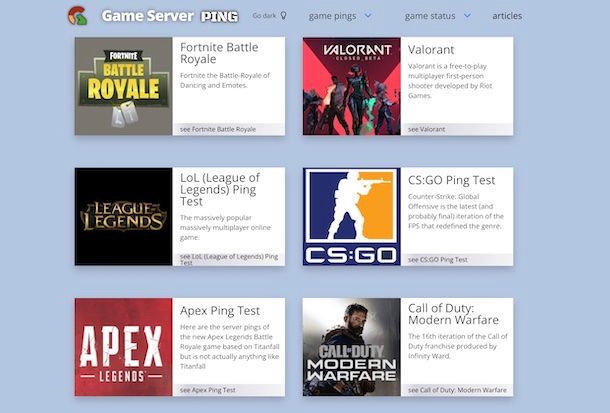The image size is (610, 413).
Task: Click the Call of Duty: Modern Warfare heading
Action: tap(453, 314)
